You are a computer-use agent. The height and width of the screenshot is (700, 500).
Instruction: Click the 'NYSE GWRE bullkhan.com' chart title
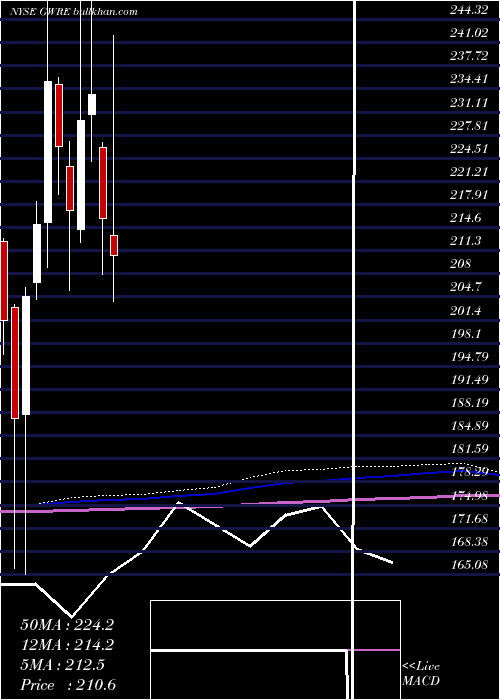click(x=74, y=12)
